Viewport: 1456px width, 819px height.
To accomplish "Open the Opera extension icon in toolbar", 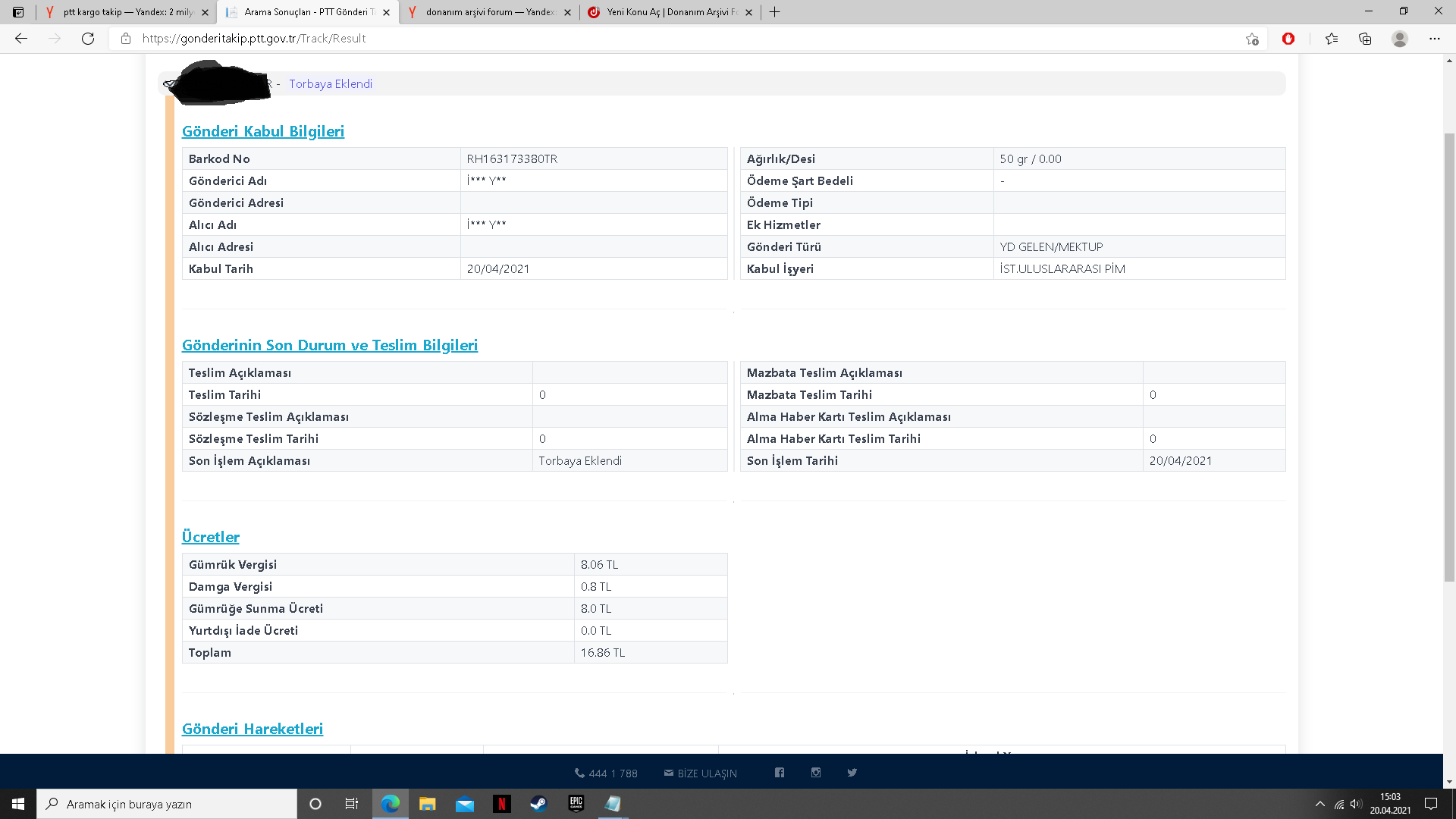I will pos(1288,39).
